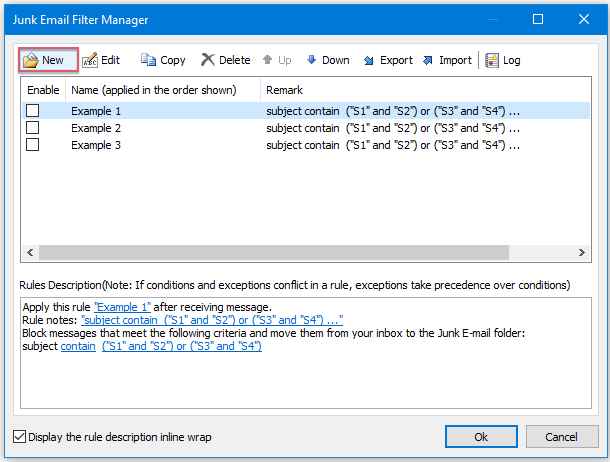This screenshot has height=462, width=610.
Task: Copy the selected filter rule
Action: (163, 60)
